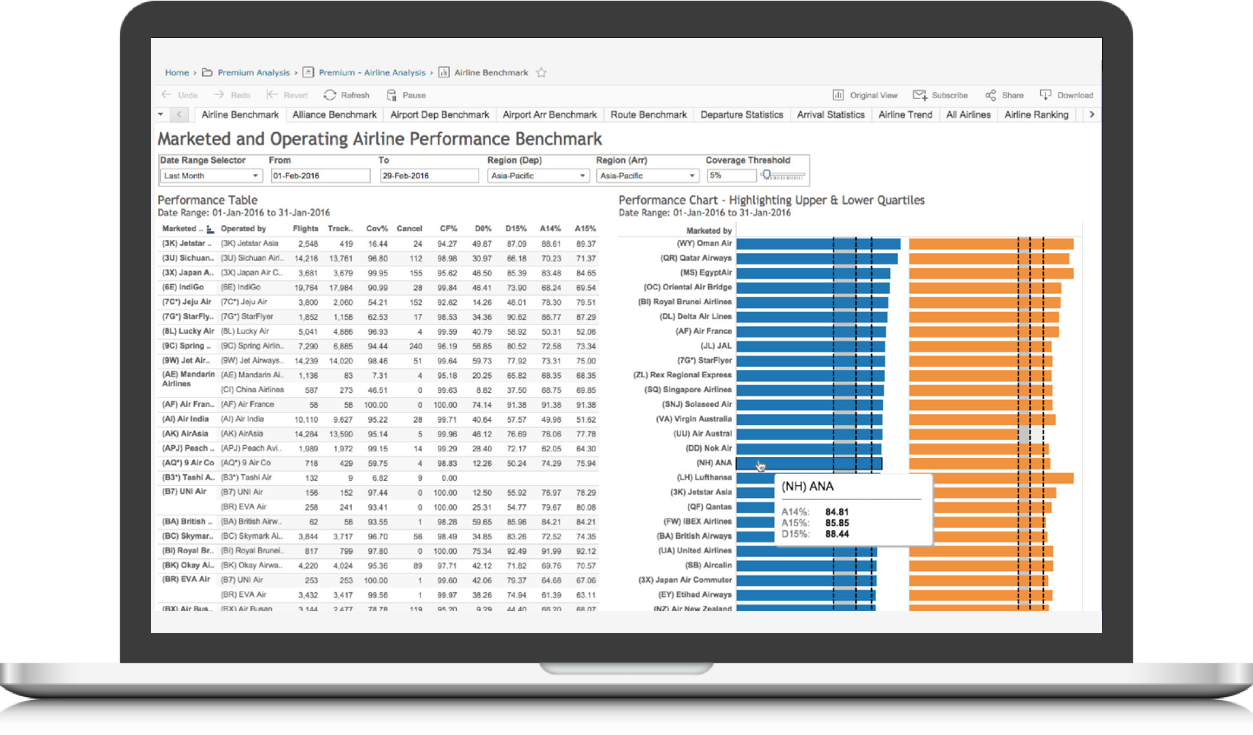Click the Revert toolbar button
Image resolution: width=1253 pixels, height=735 pixels.
(287, 95)
